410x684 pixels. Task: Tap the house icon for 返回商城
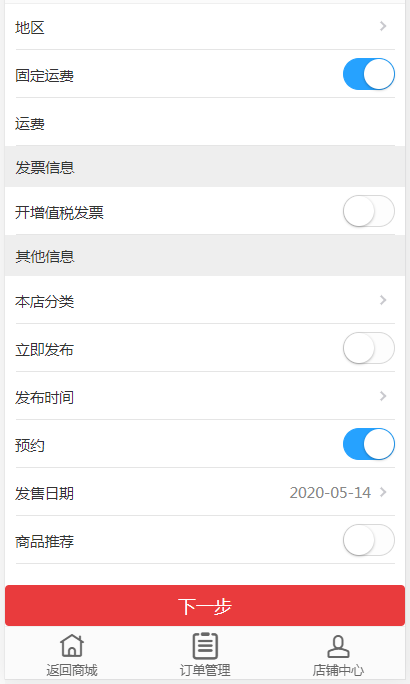click(72, 646)
